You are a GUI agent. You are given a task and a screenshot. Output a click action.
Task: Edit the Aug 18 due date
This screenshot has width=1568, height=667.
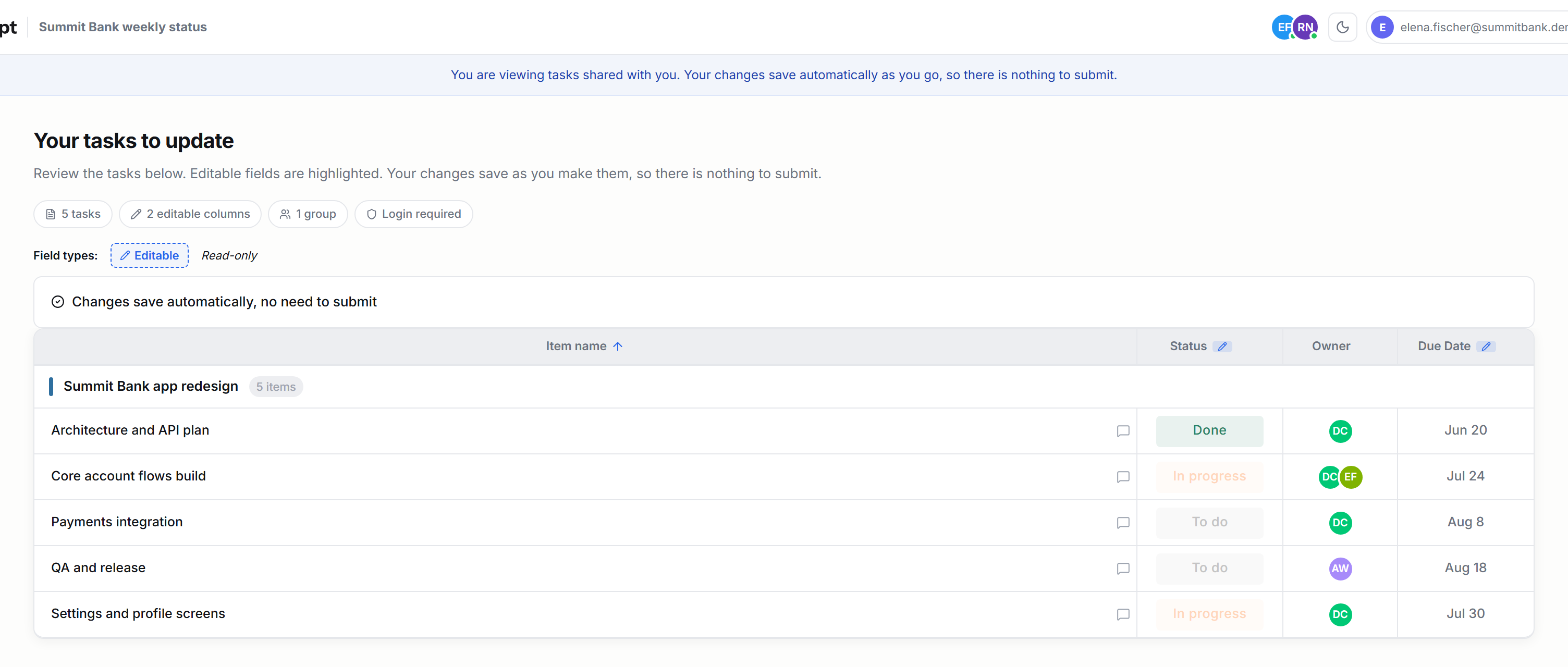[1465, 569]
